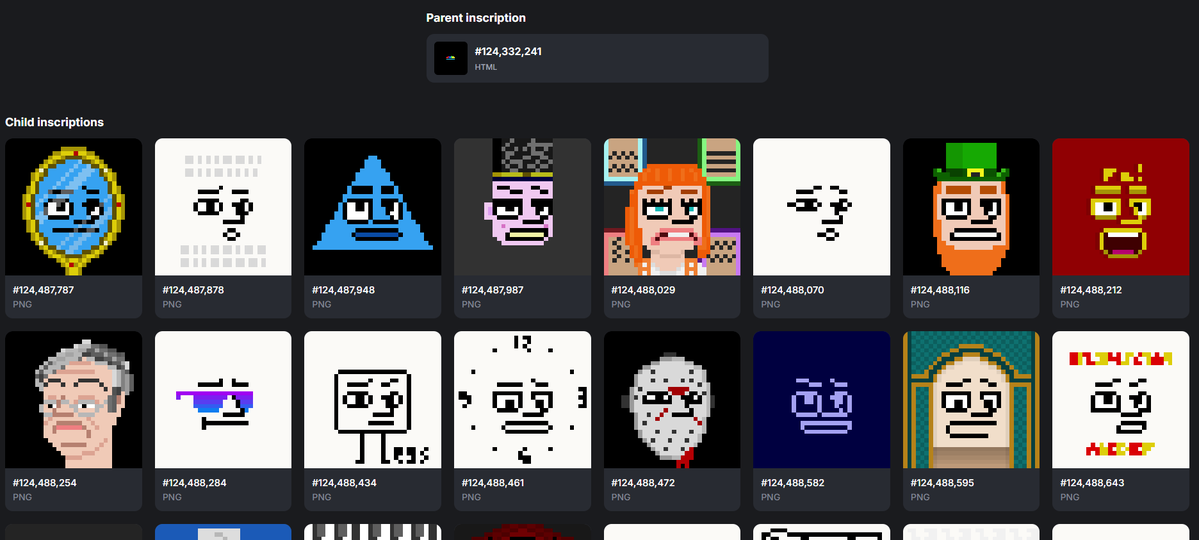Image resolution: width=1199 pixels, height=540 pixels.
Task: Open the pink face with crown #124,487,987
Action: point(522,207)
